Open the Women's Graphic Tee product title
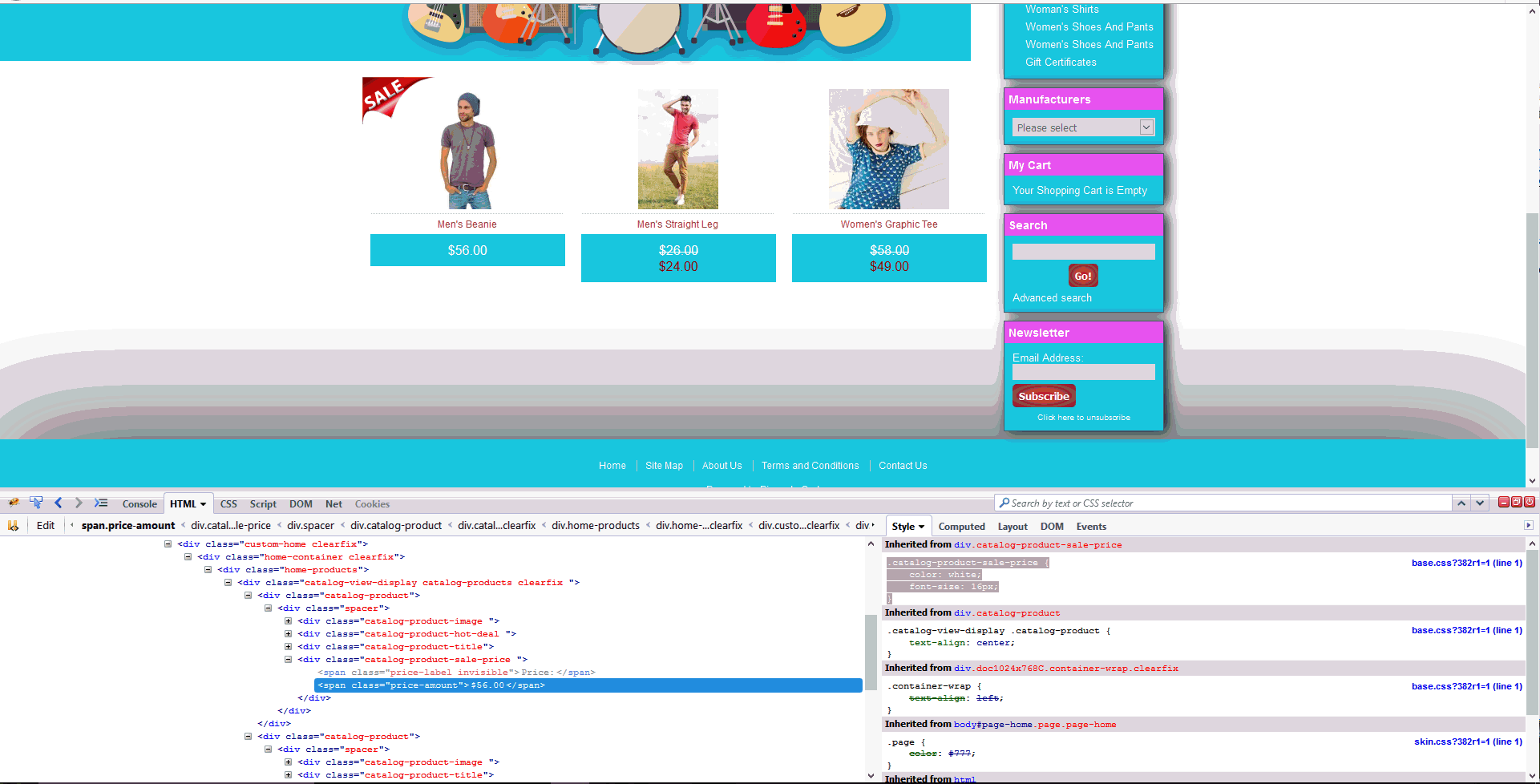This screenshot has height=784, width=1540. [x=889, y=224]
